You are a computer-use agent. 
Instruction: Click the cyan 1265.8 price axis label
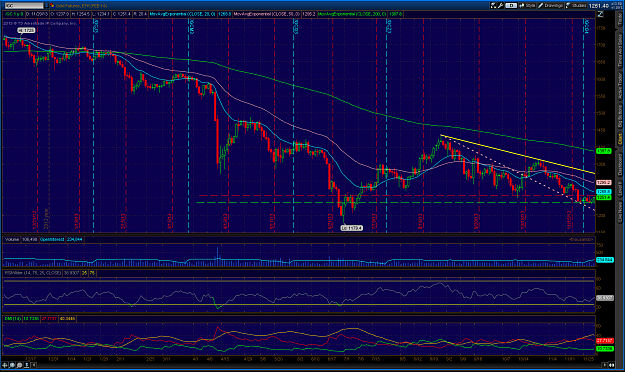(x=603, y=192)
